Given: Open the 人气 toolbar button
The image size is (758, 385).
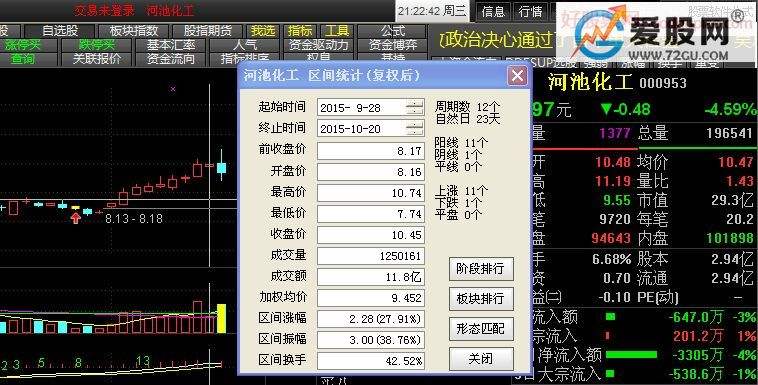Looking at the screenshot, I should tap(245, 45).
